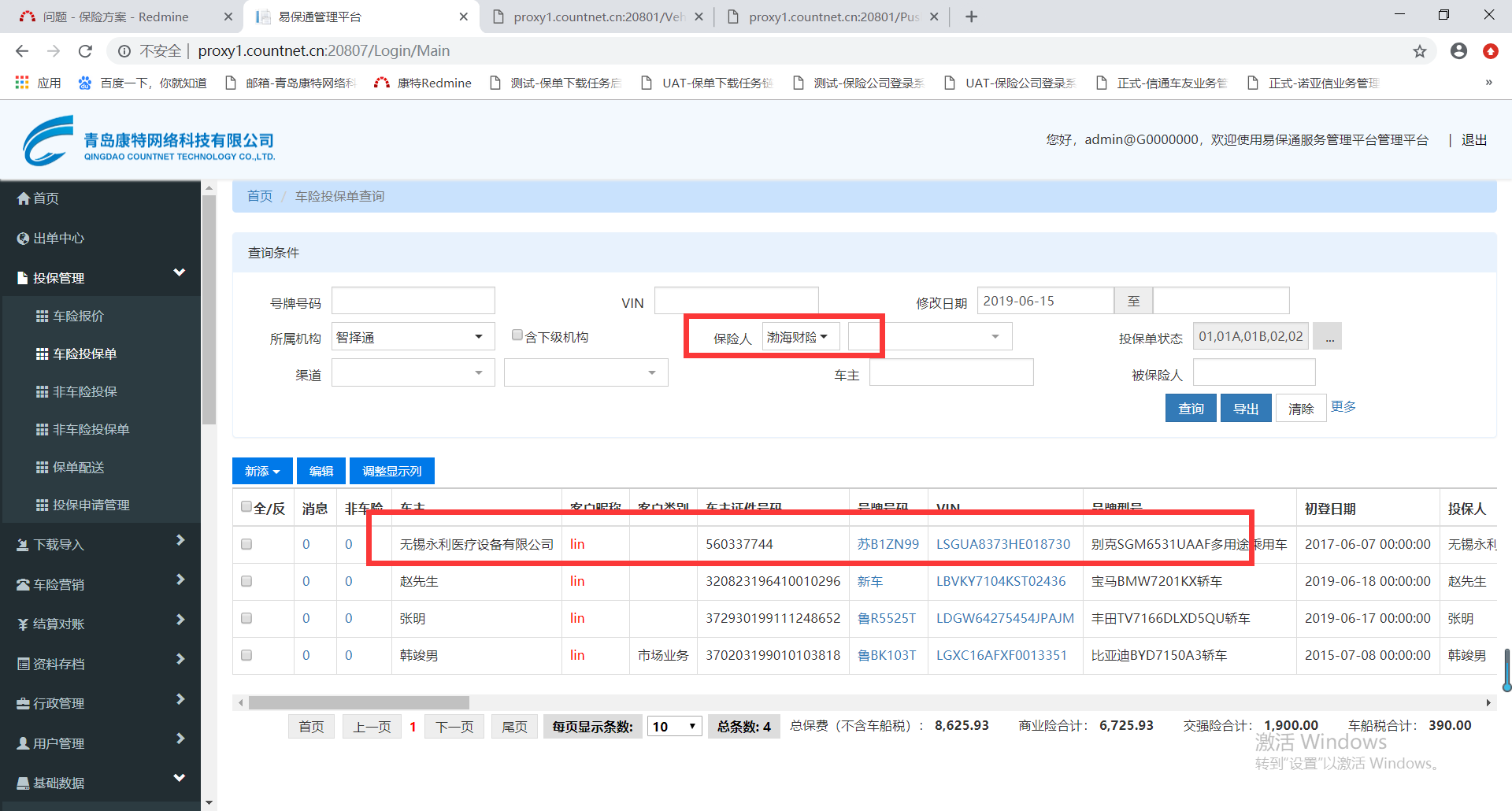Viewport: 1512px width, 811px height.
Task: Open the 渤海财险 insurer dropdown
Action: [799, 337]
